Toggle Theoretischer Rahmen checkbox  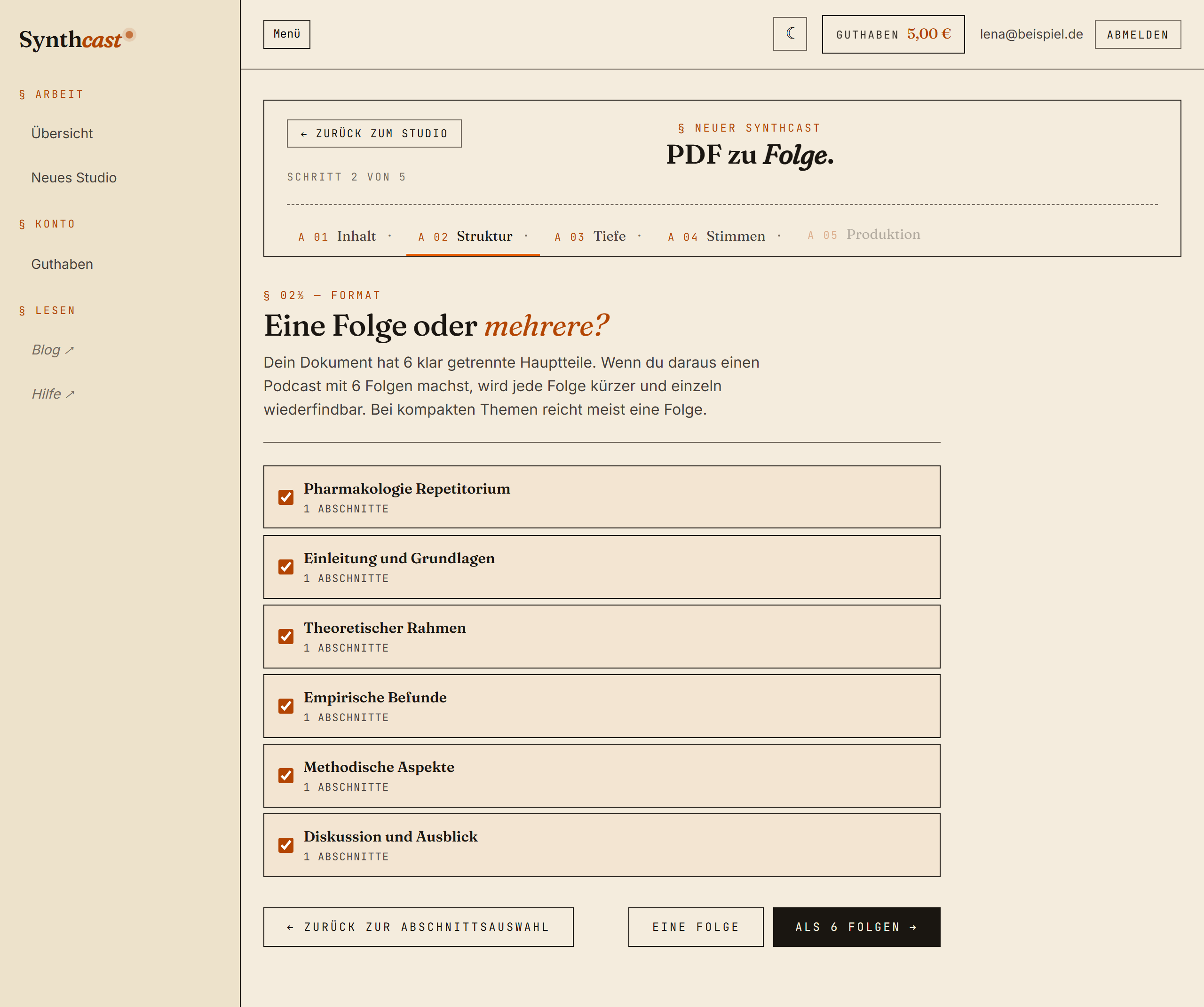click(x=286, y=636)
